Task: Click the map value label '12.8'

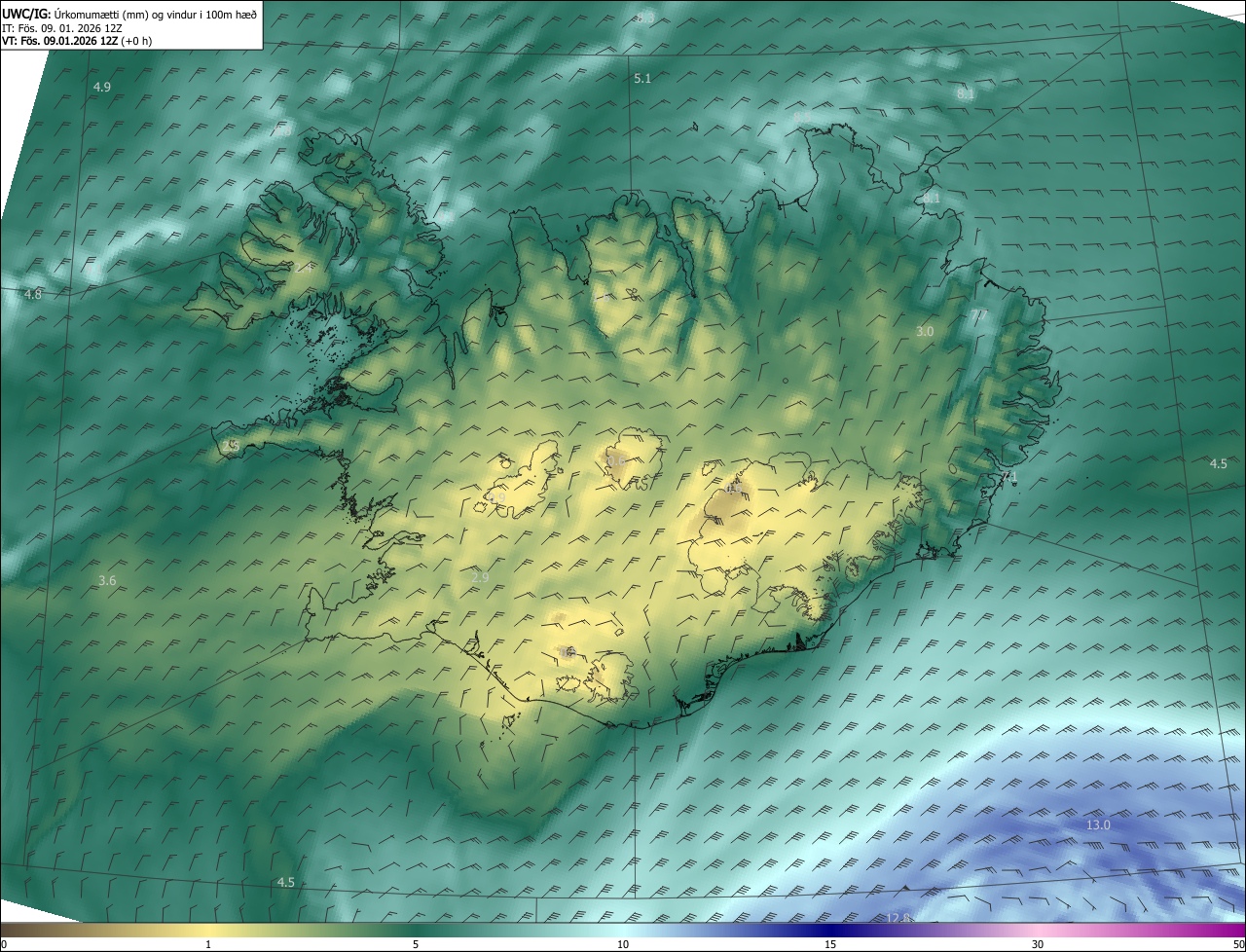Action: (898, 918)
